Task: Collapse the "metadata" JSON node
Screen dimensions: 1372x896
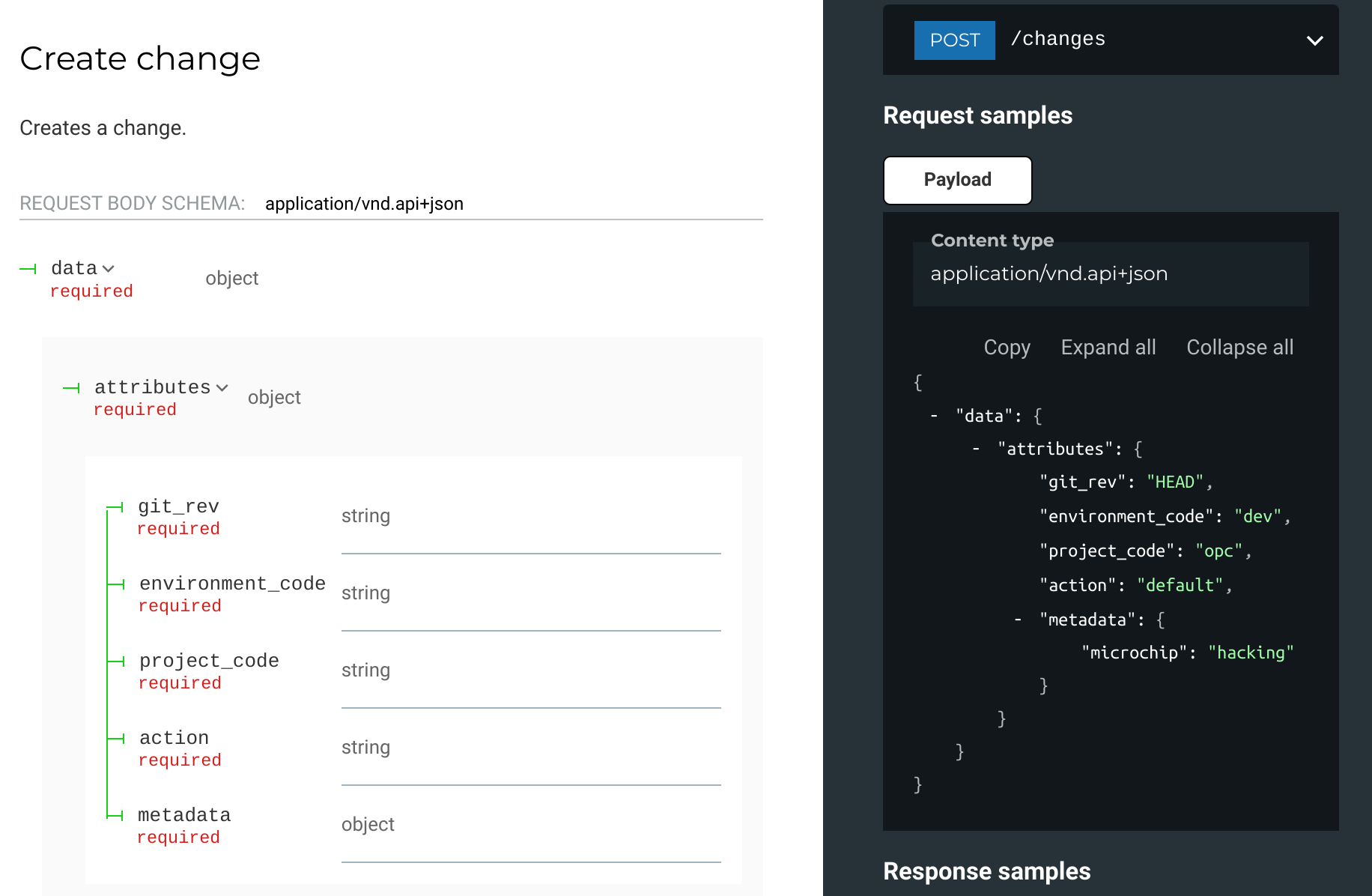Action: click(1018, 620)
